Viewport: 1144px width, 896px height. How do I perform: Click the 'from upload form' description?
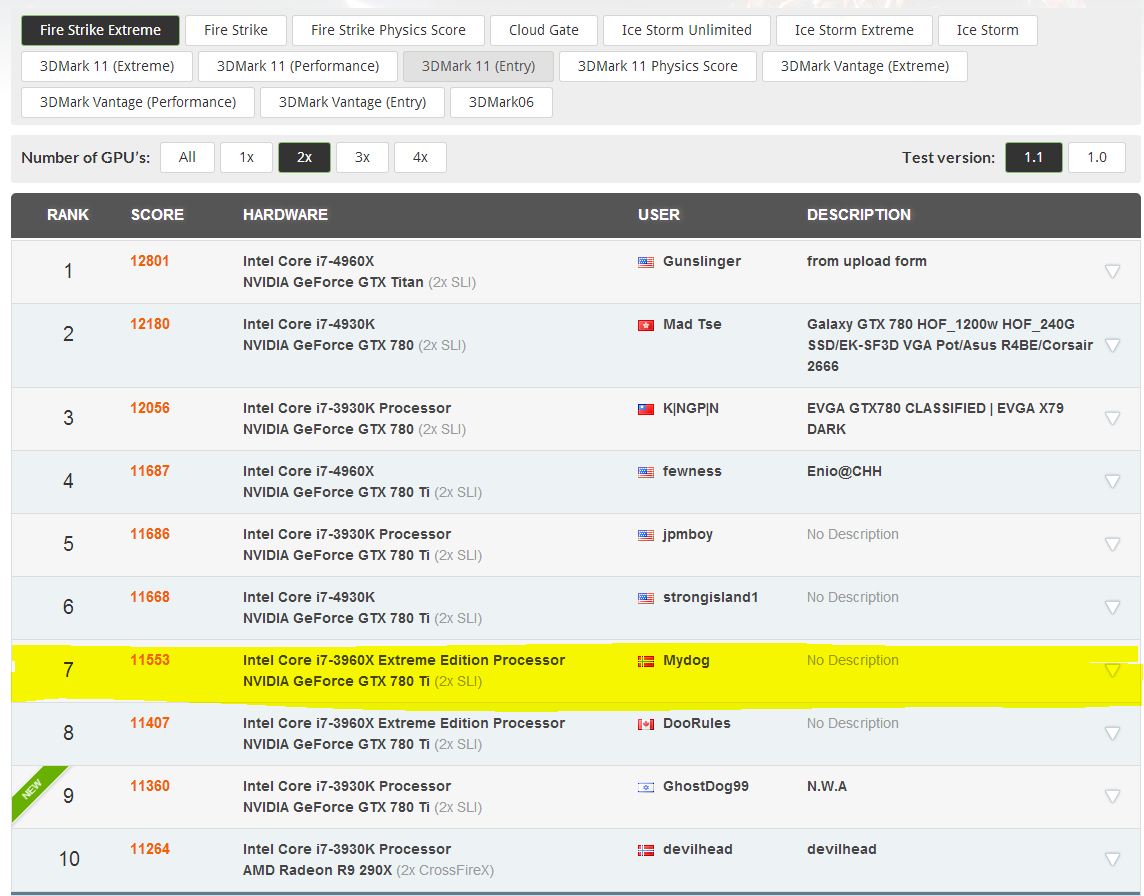coord(867,261)
